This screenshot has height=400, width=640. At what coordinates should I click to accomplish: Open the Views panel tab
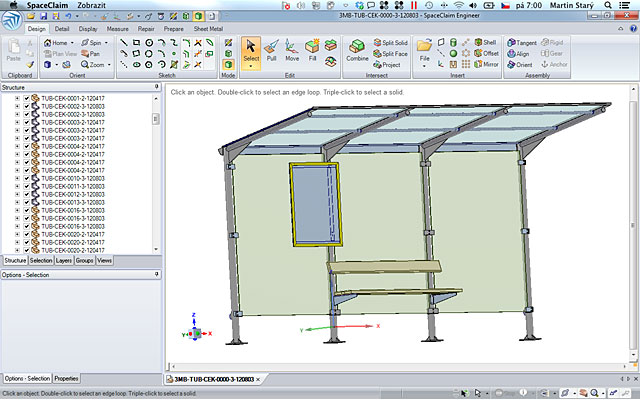tap(104, 260)
